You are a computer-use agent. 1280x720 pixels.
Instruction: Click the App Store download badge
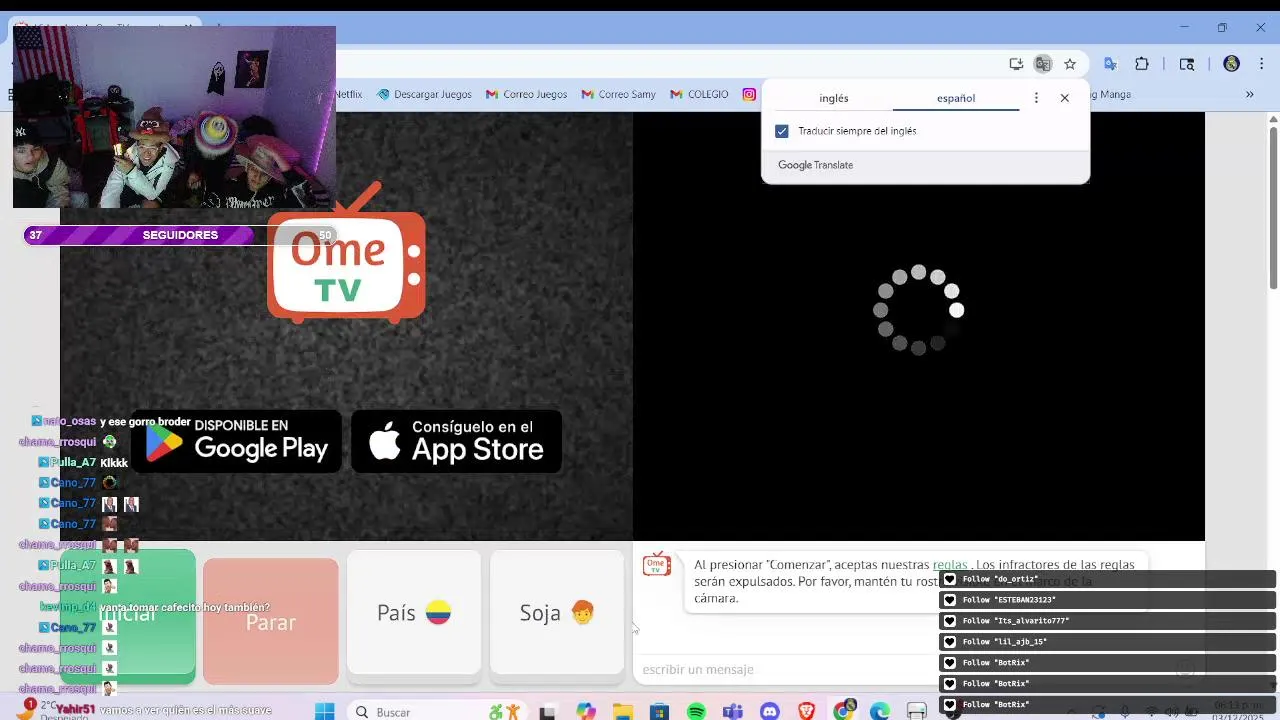(x=456, y=441)
